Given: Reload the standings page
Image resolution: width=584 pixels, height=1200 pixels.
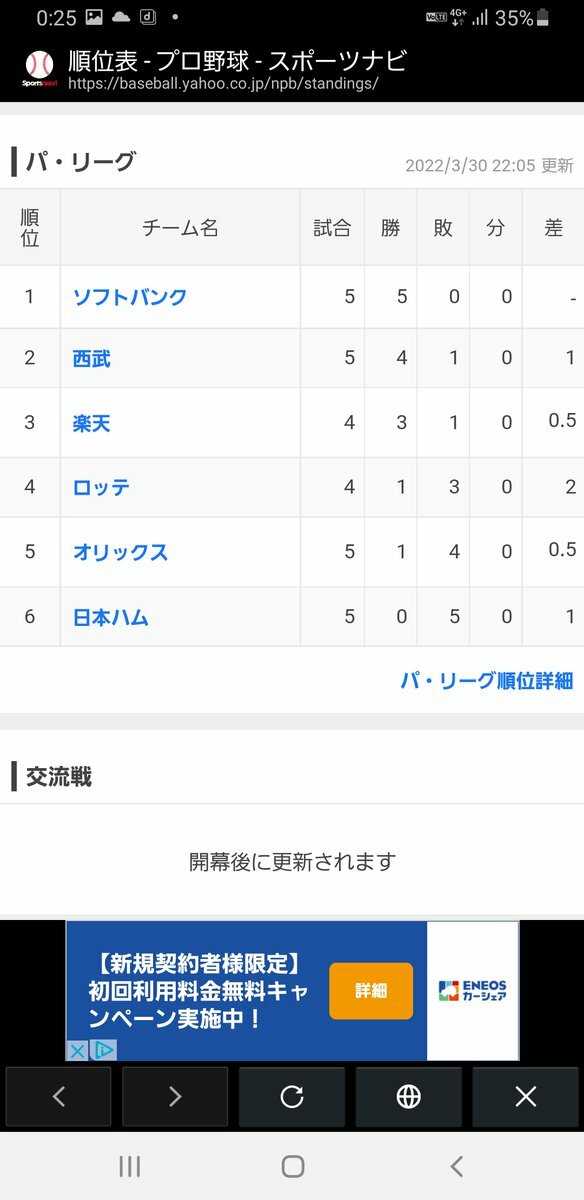Looking at the screenshot, I should click(292, 1097).
